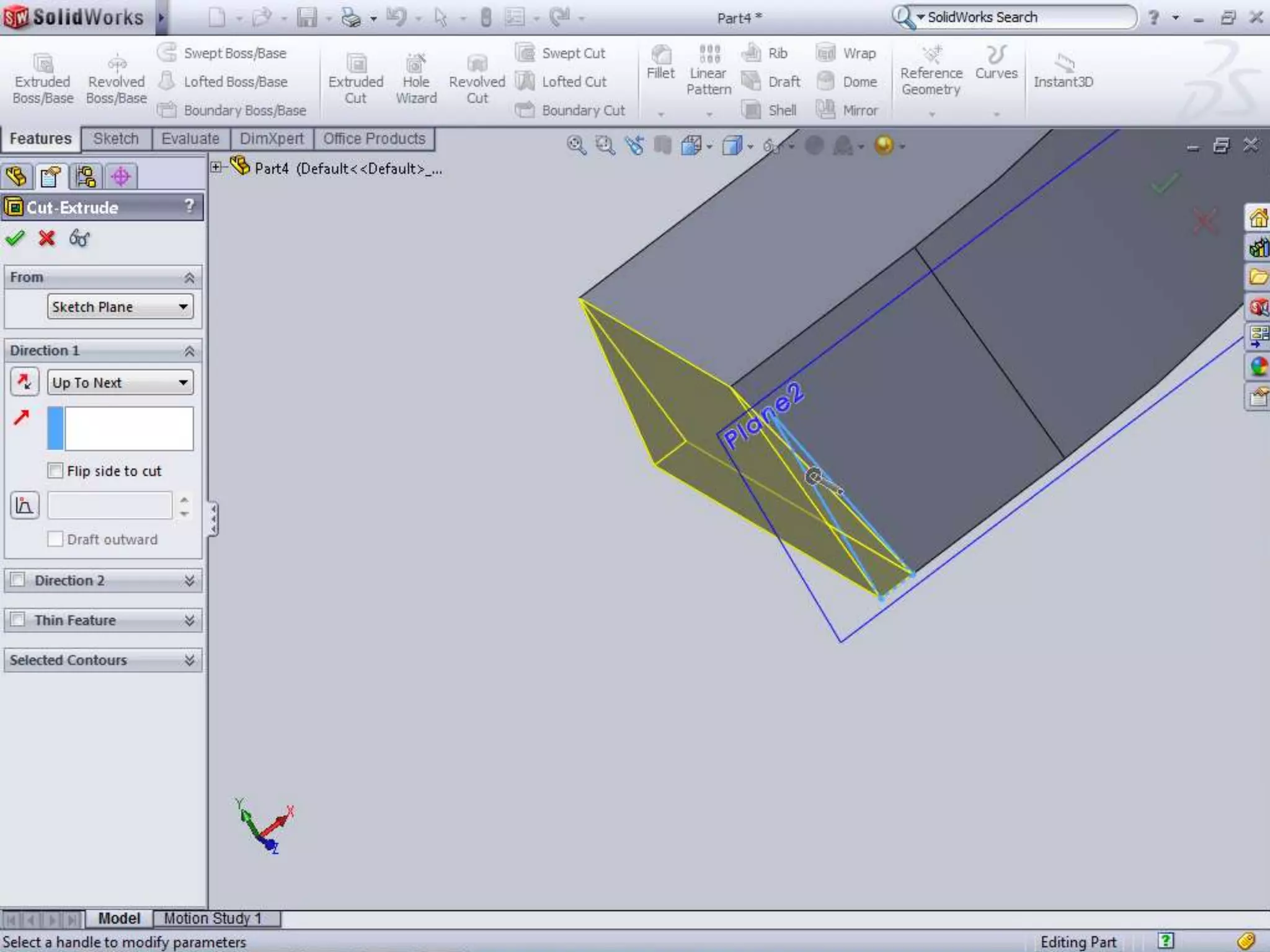The height and width of the screenshot is (952, 1270).
Task: Switch to the Sketch tab
Action: [x=116, y=139]
